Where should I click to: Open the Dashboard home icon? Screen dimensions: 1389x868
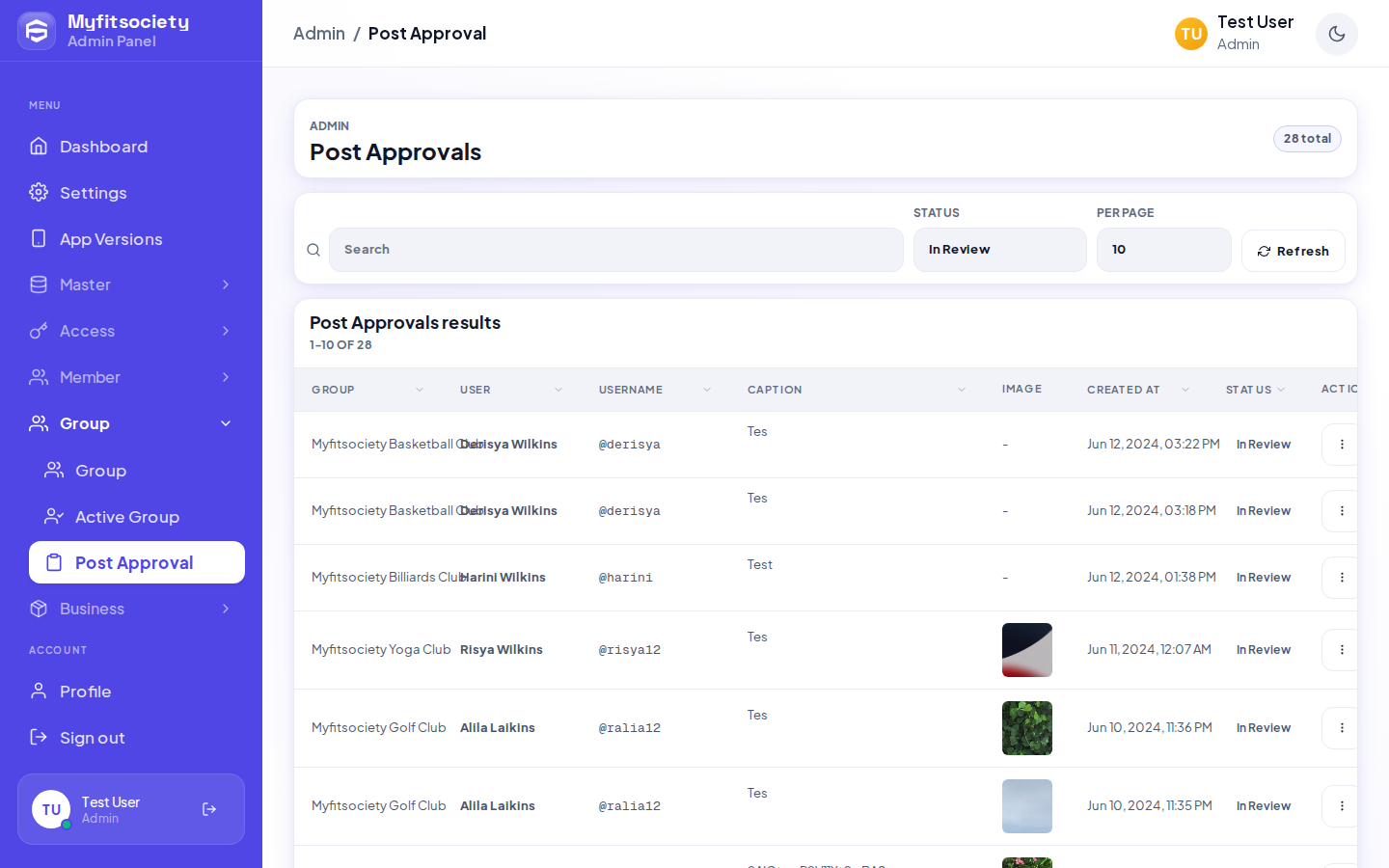click(x=39, y=146)
